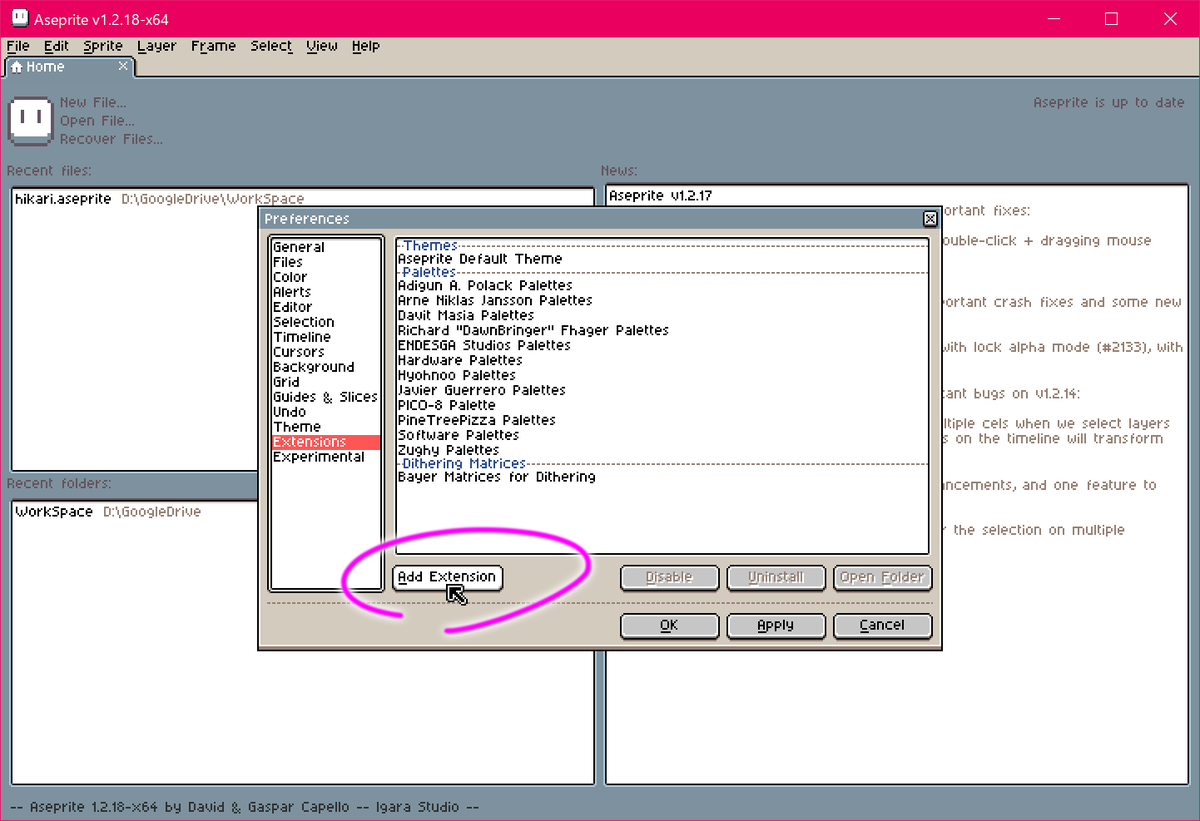The height and width of the screenshot is (821, 1200).
Task: Select the Theme category in Preferences
Action: tap(296, 426)
